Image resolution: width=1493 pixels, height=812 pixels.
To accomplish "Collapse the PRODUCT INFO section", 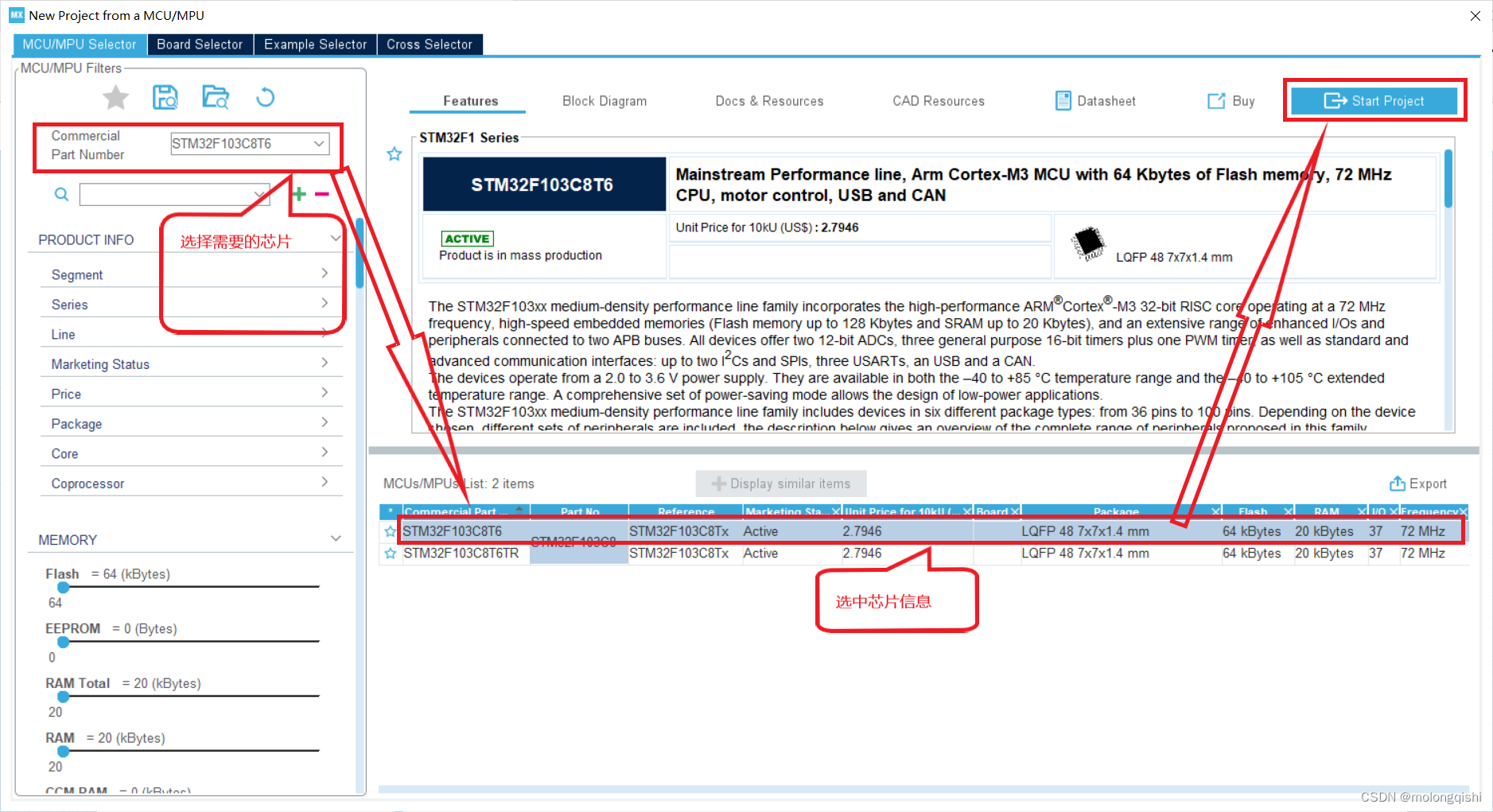I will pyautogui.click(x=336, y=239).
